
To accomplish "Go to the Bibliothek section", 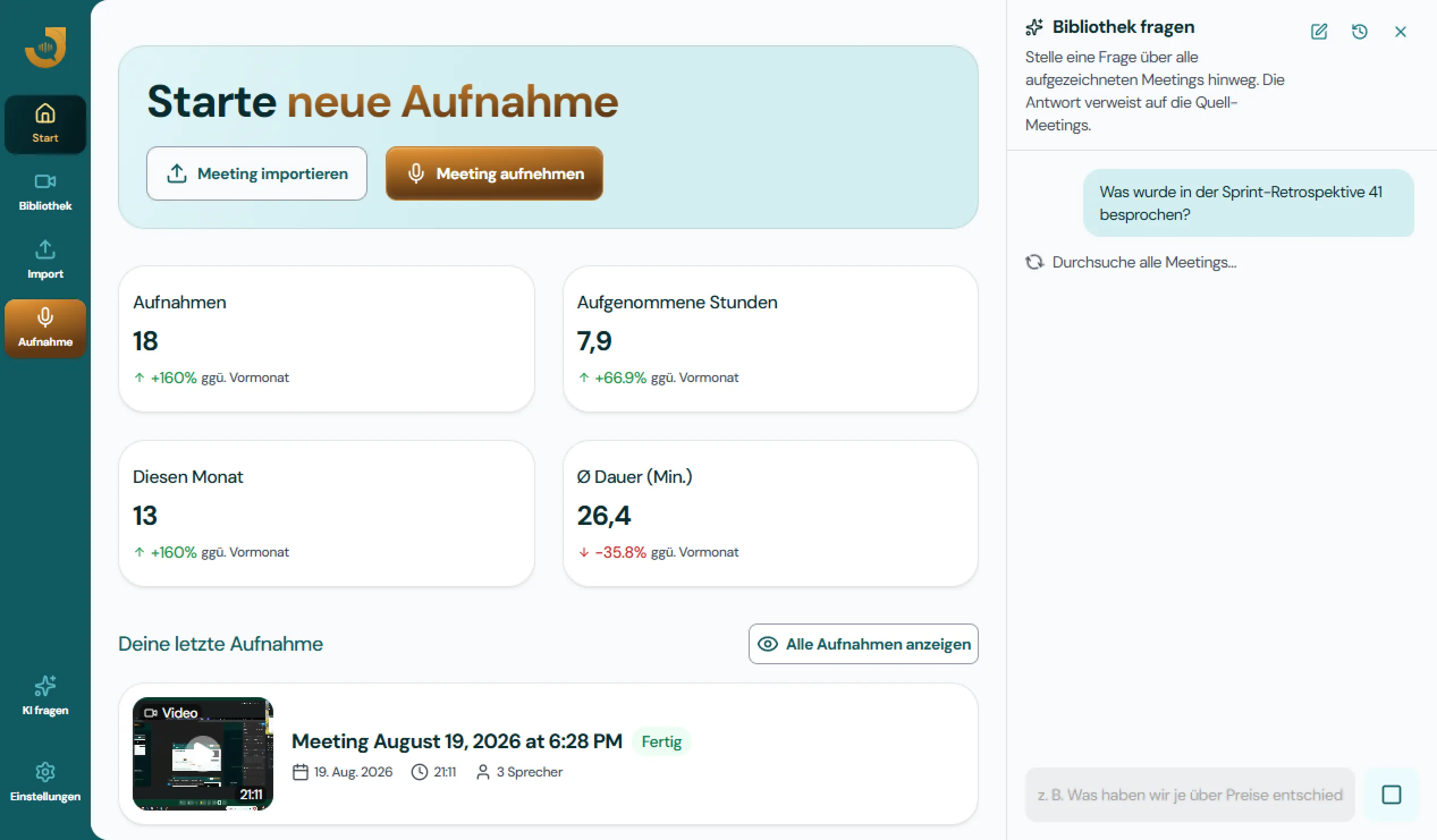I will pos(45,192).
